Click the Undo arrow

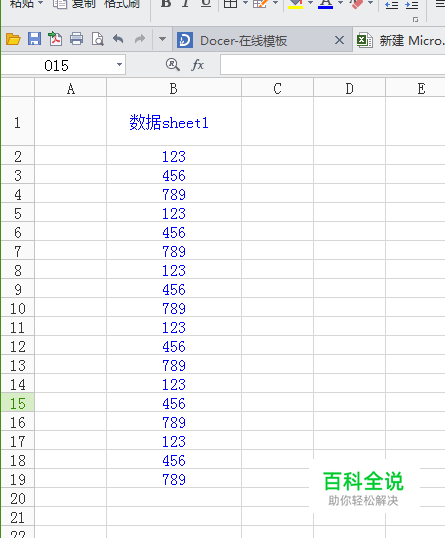(x=118, y=39)
